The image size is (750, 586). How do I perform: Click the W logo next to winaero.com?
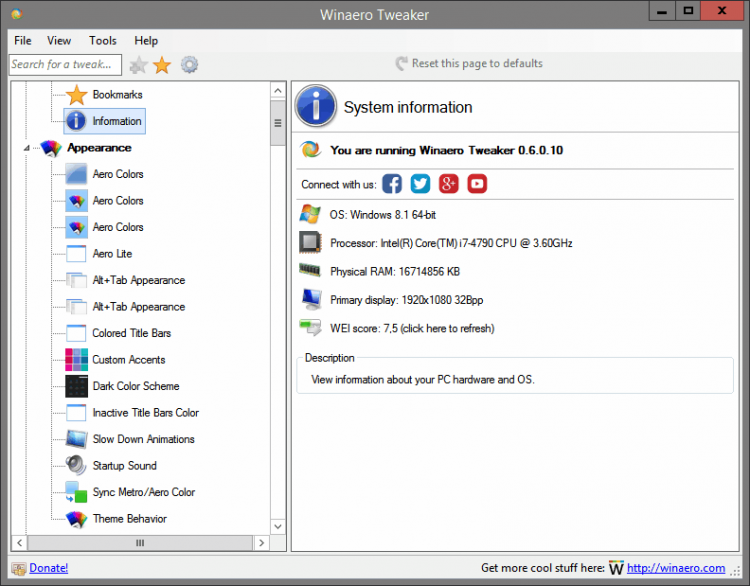pyautogui.click(x=616, y=568)
